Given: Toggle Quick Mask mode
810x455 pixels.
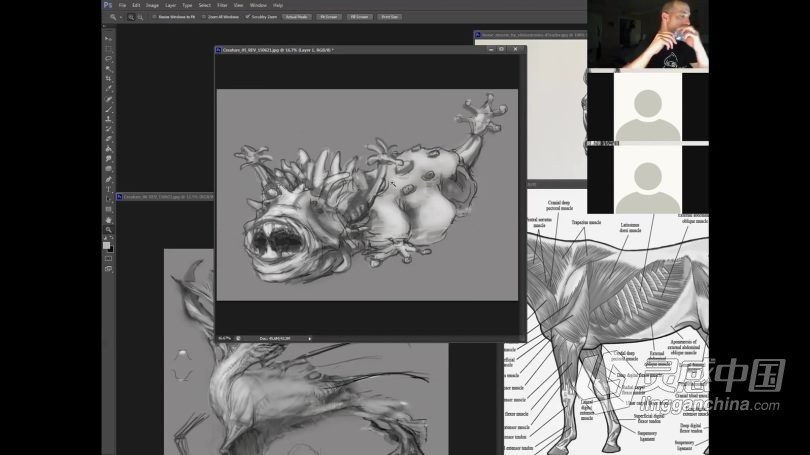Looking at the screenshot, I should [108, 259].
